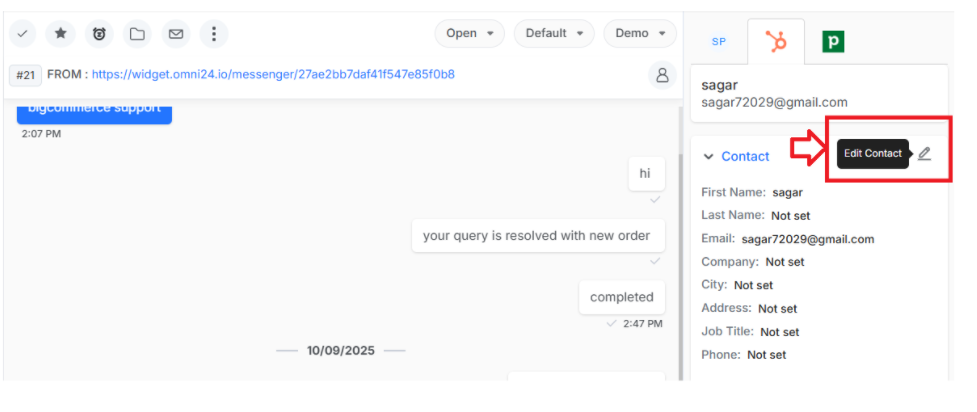Click the user profile icon beside URL

662,75
